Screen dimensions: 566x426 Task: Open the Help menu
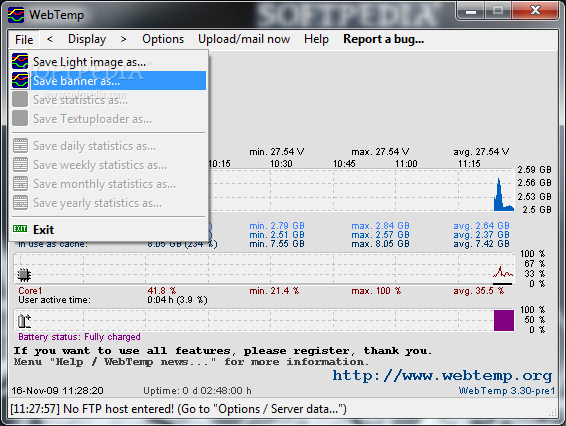coord(316,39)
